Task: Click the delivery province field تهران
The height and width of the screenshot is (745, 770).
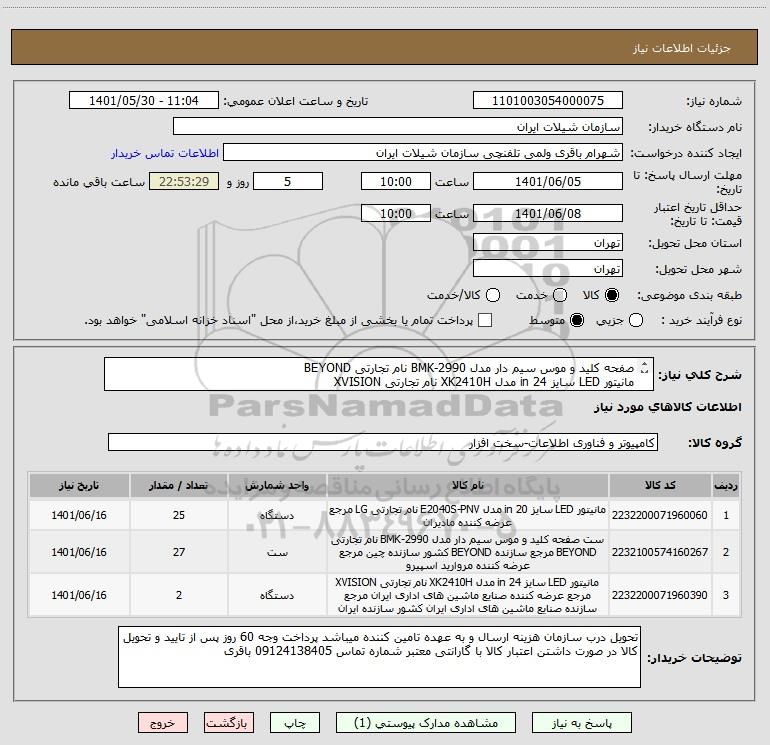Action: 548,243
